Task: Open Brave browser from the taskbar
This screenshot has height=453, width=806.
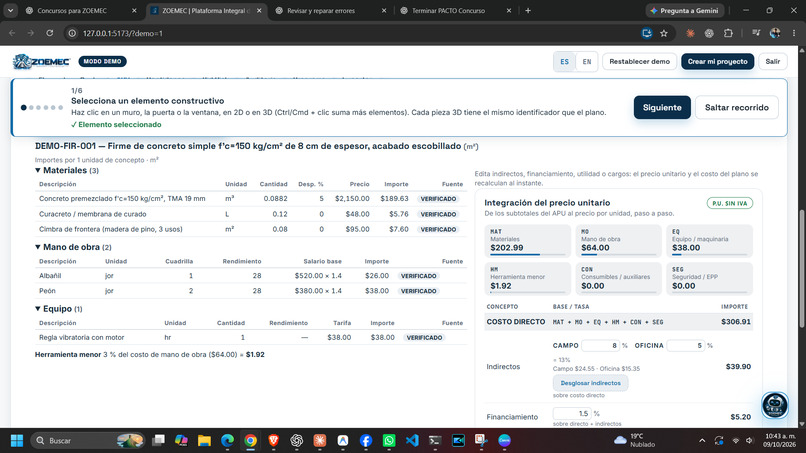Action: point(273,441)
